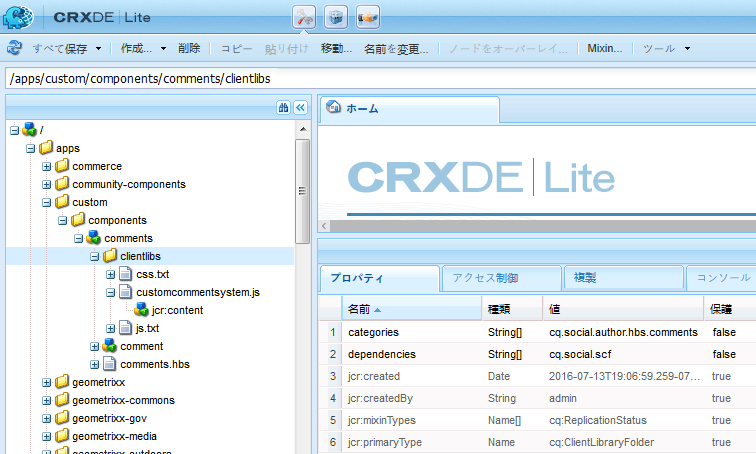Open the すべて保存 dropdown arrow

(98, 48)
